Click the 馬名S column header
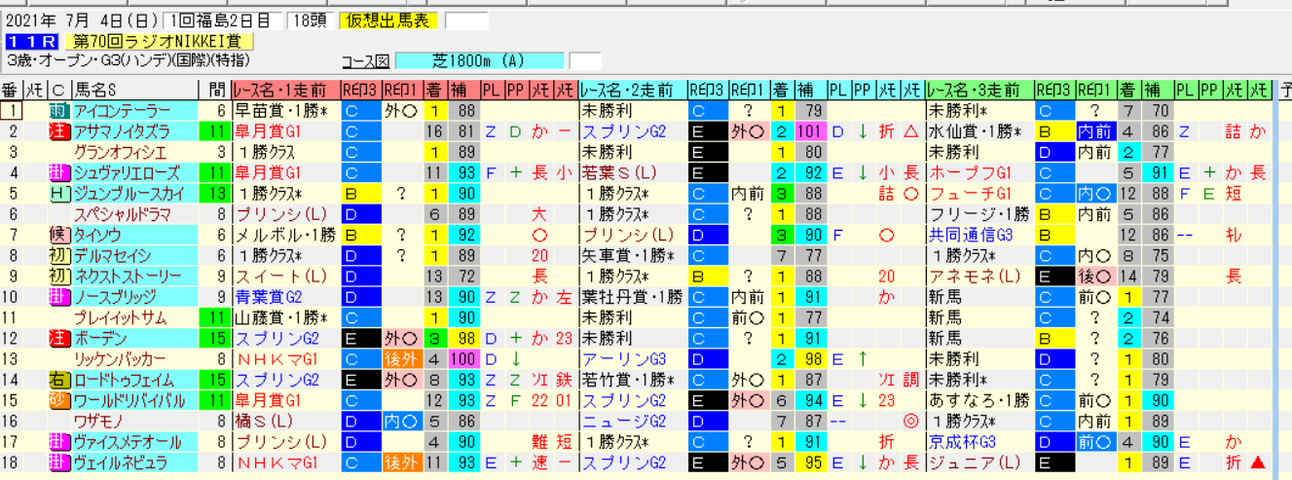The width and height of the screenshot is (1292, 480). click(x=136, y=90)
